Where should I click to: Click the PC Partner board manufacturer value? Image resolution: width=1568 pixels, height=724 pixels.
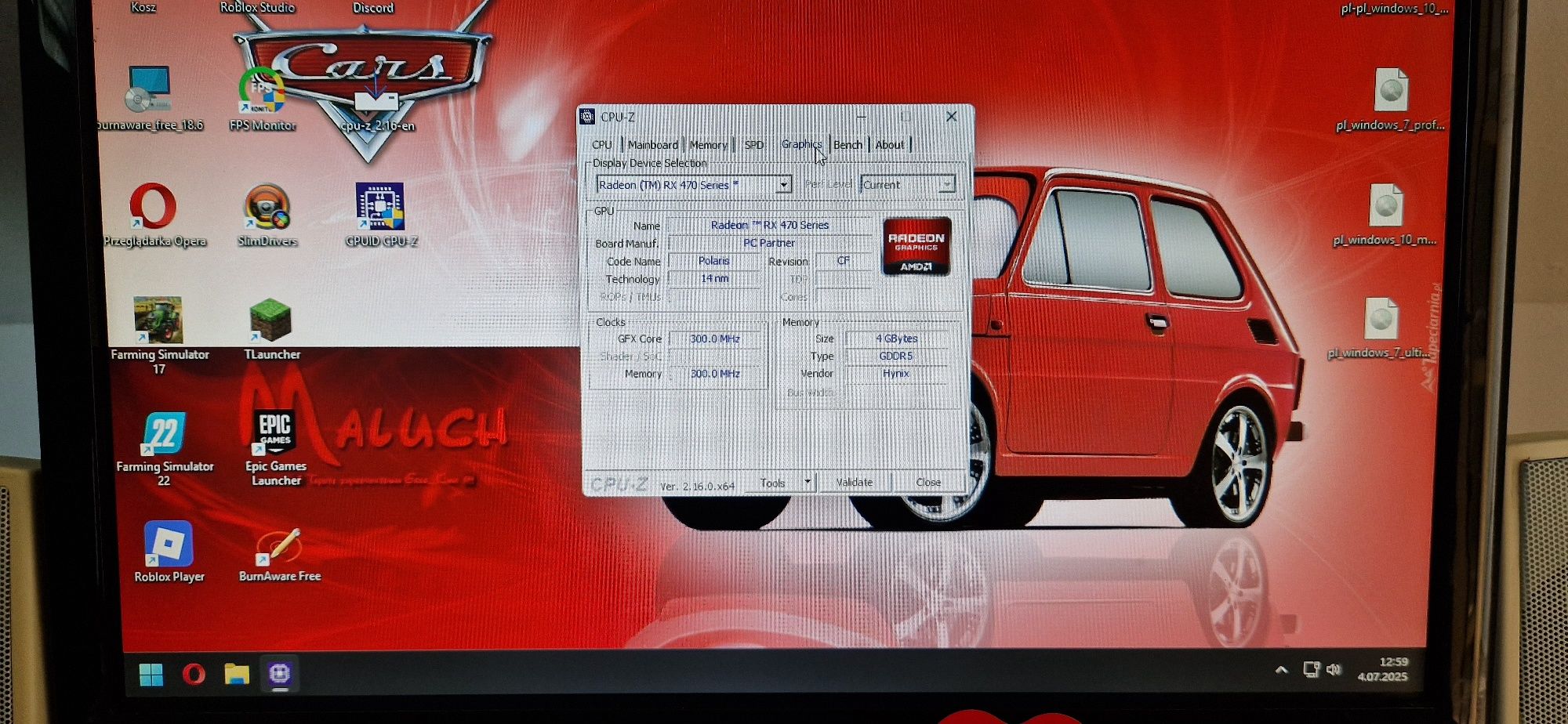coord(769,243)
